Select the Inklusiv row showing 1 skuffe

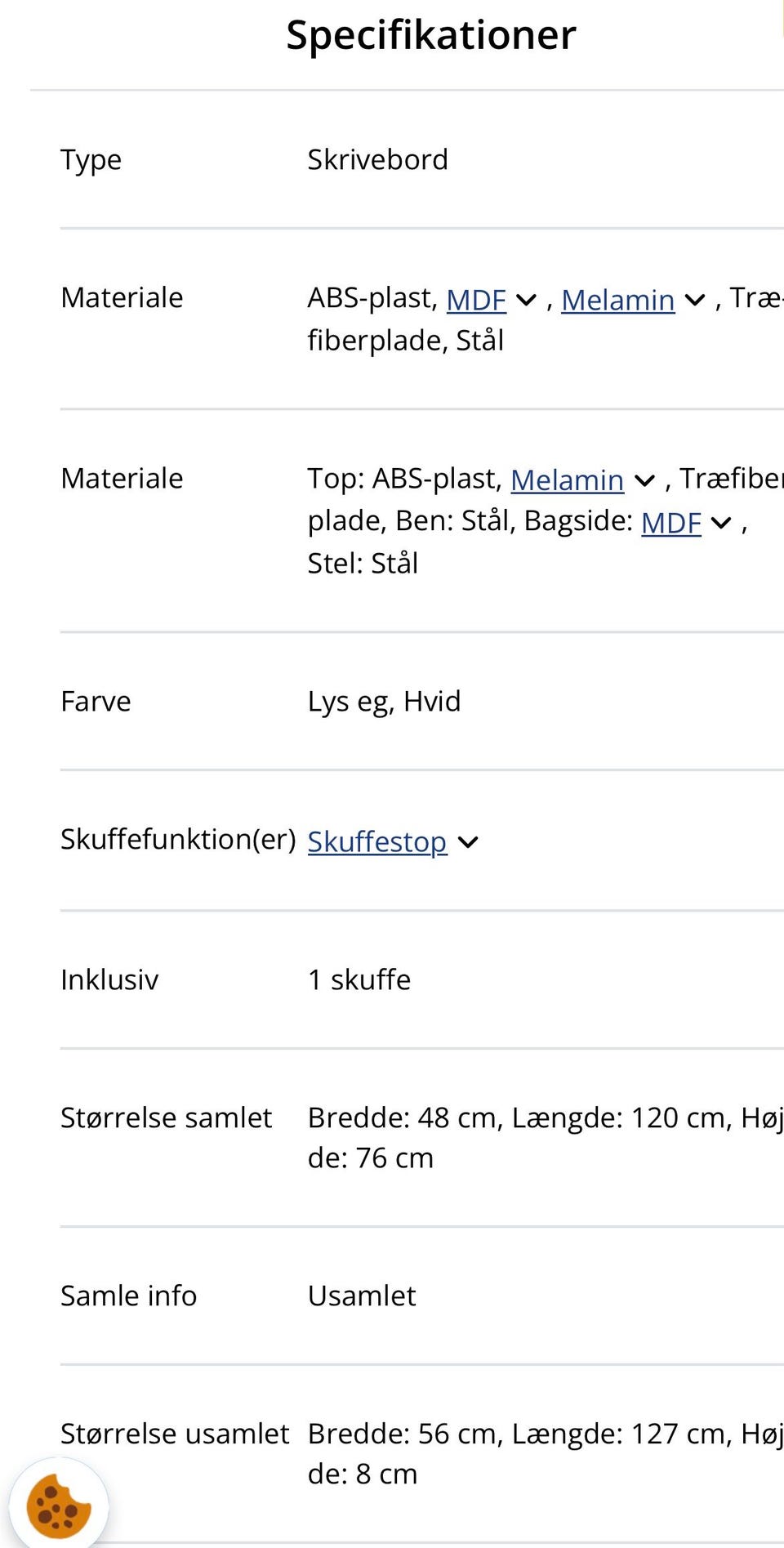click(359, 979)
